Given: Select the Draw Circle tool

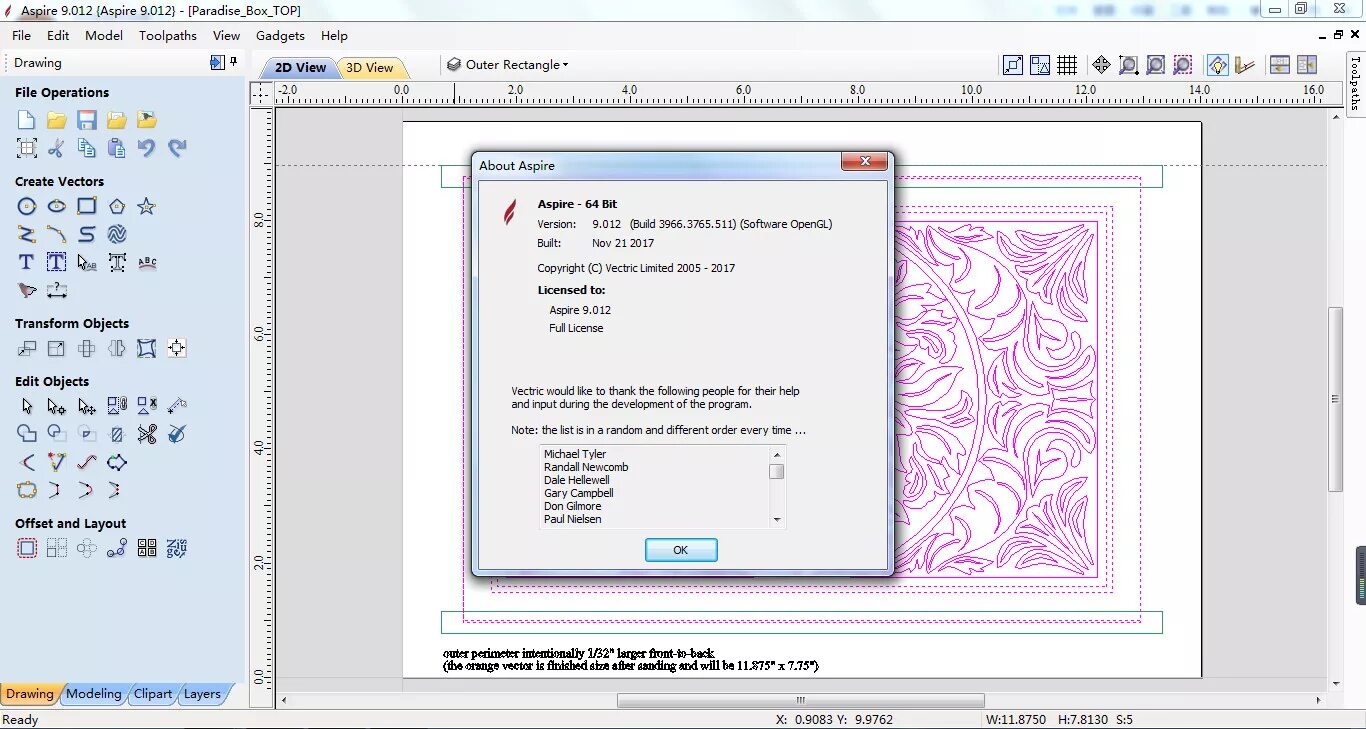Looking at the screenshot, I should [27, 206].
